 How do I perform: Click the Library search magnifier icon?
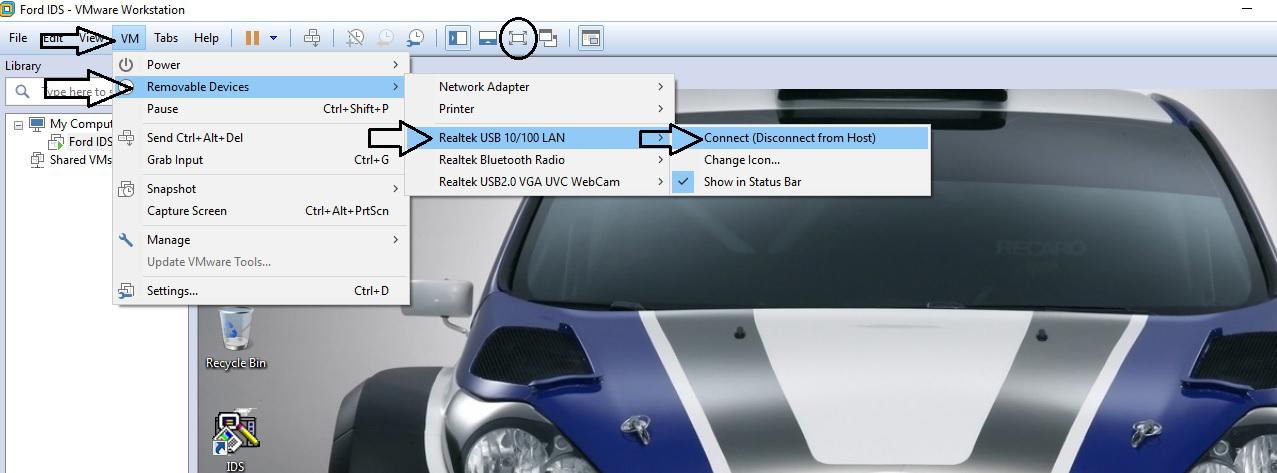22,92
